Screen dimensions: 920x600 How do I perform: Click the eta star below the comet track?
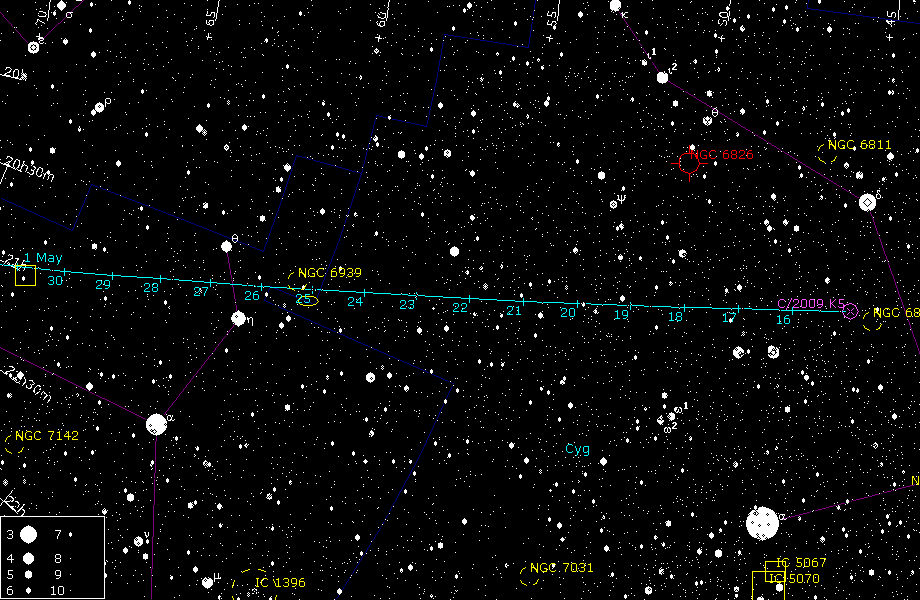point(238,318)
